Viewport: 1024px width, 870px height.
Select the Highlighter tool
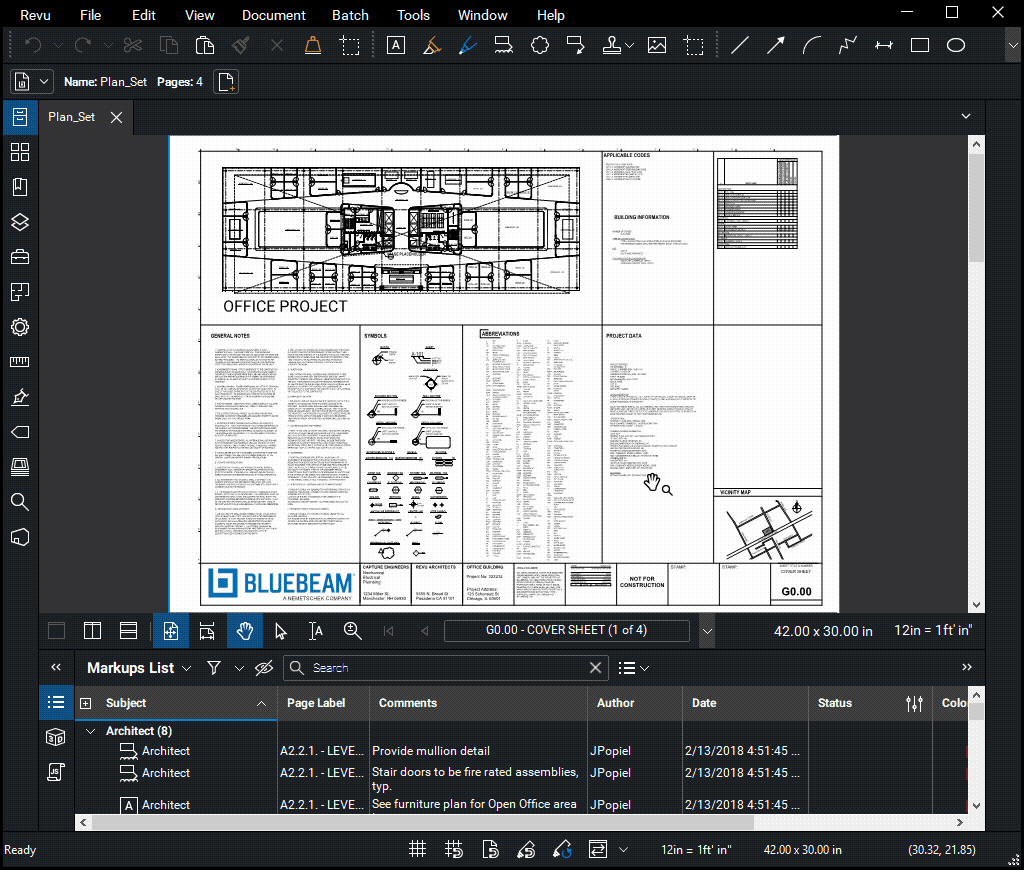(x=431, y=44)
